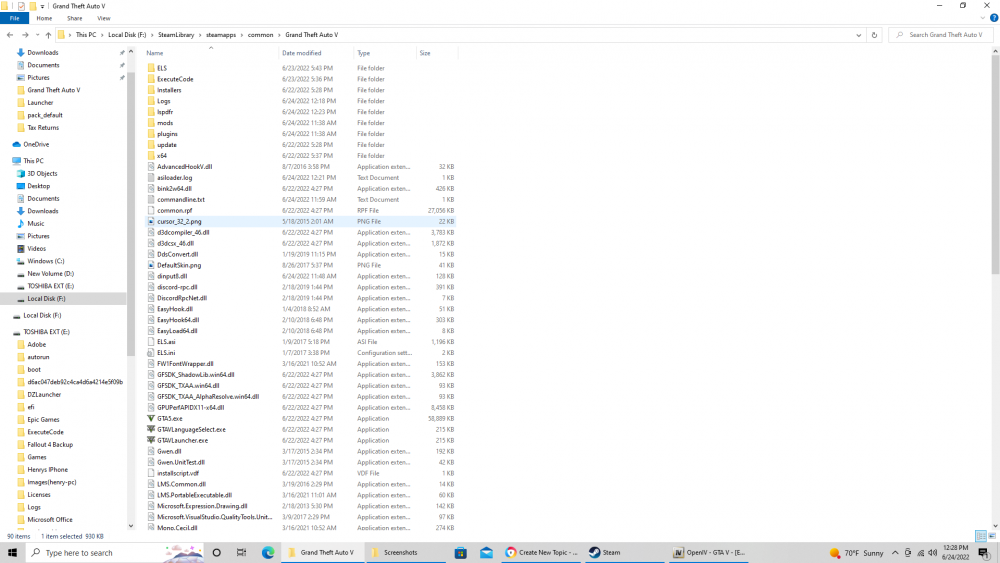The height and width of the screenshot is (563, 1000).
Task: Open the address bar history dropdown
Action: coord(858,35)
